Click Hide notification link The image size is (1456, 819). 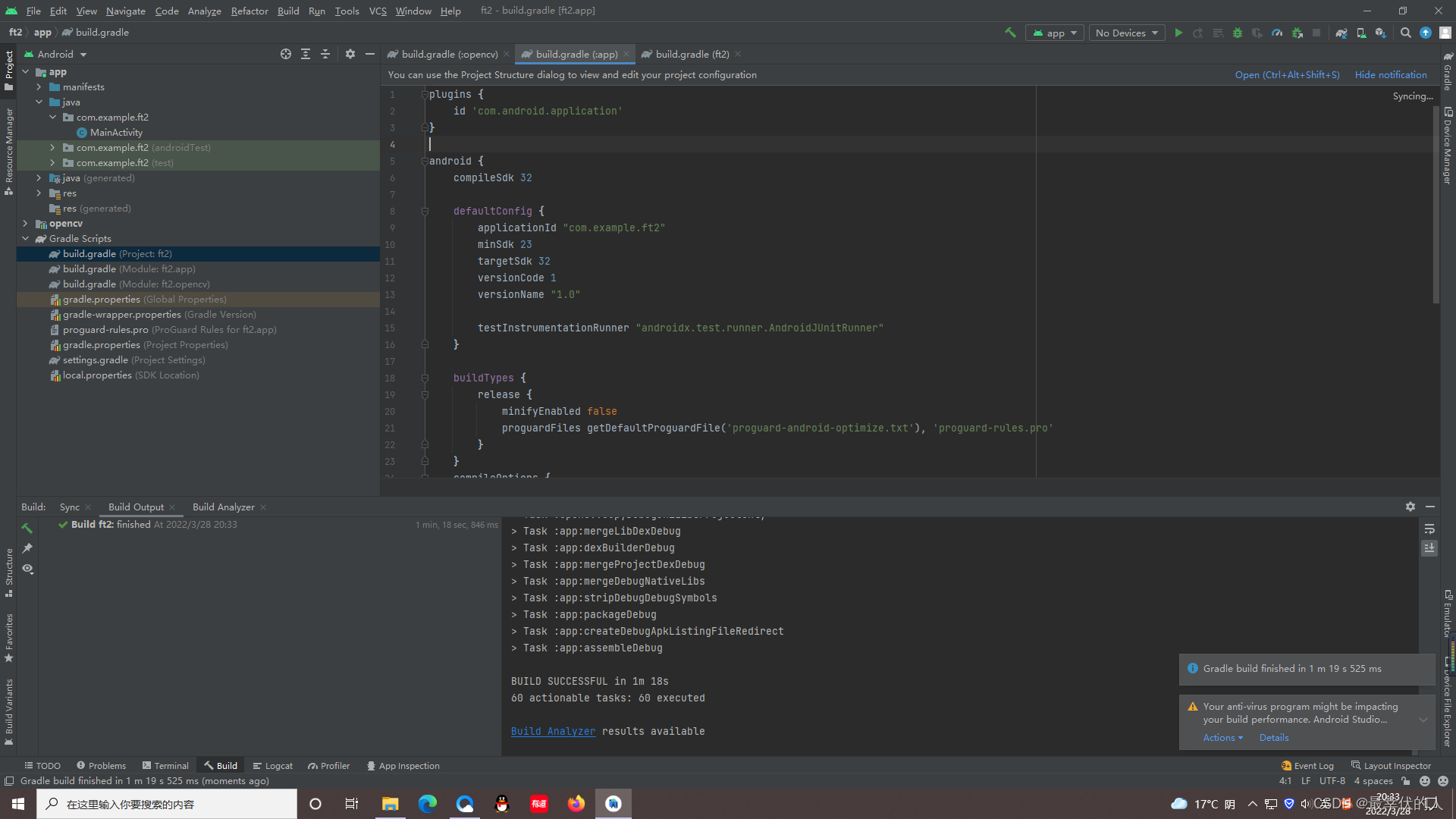[x=1390, y=74]
